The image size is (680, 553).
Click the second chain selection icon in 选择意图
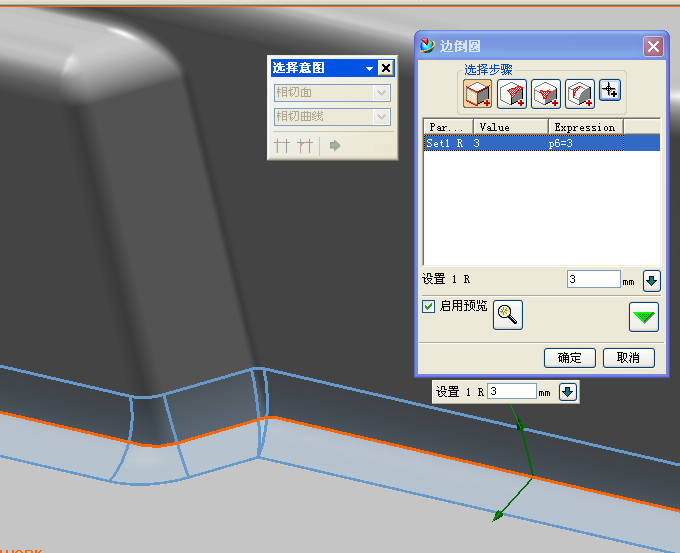click(x=305, y=146)
